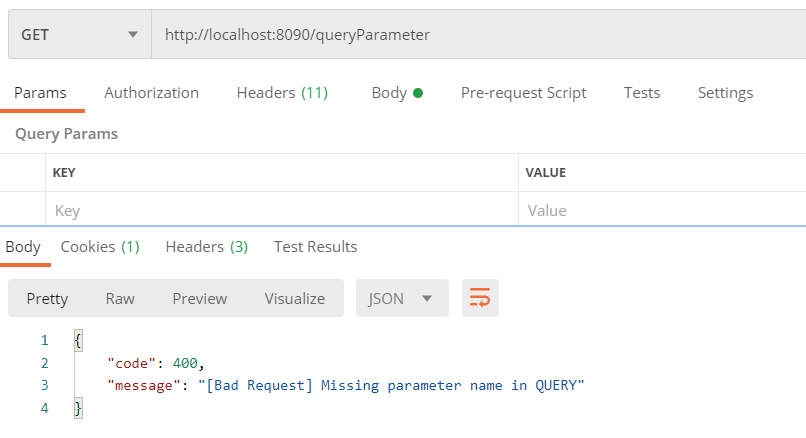The width and height of the screenshot is (806, 438).
Task: Click the Missing parameter message text
Action: pyautogui.click(x=391, y=386)
